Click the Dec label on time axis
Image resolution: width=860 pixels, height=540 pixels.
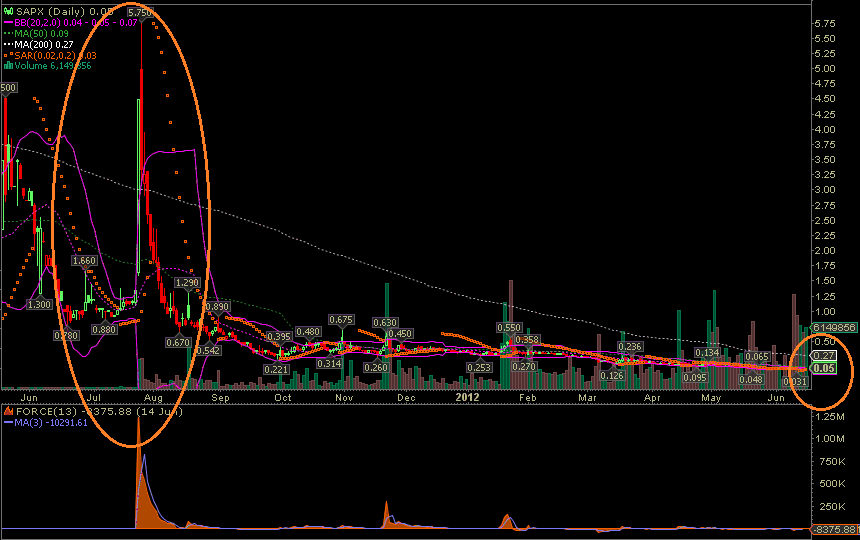point(406,397)
